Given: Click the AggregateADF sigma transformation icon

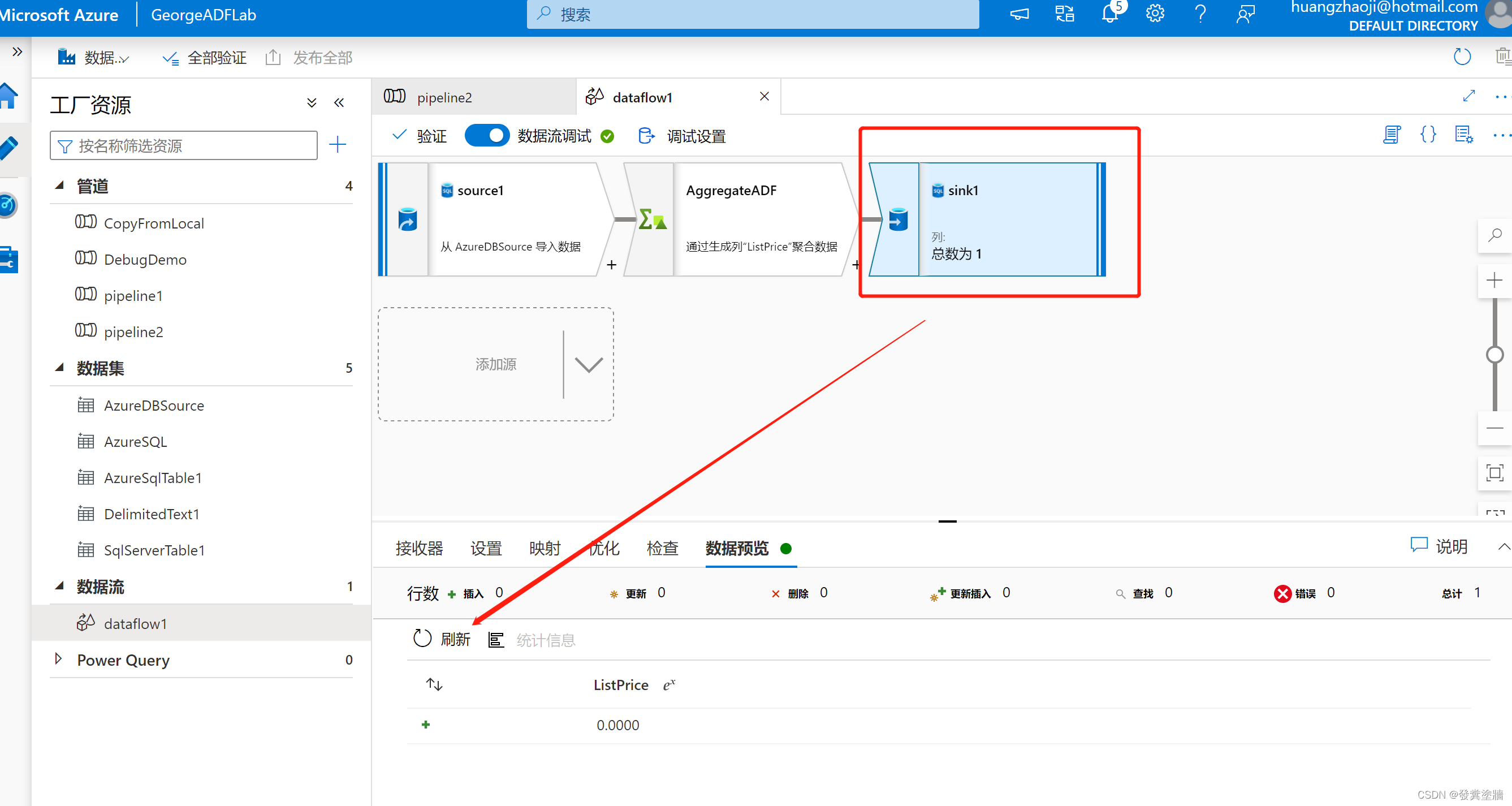Looking at the screenshot, I should coord(652,219).
